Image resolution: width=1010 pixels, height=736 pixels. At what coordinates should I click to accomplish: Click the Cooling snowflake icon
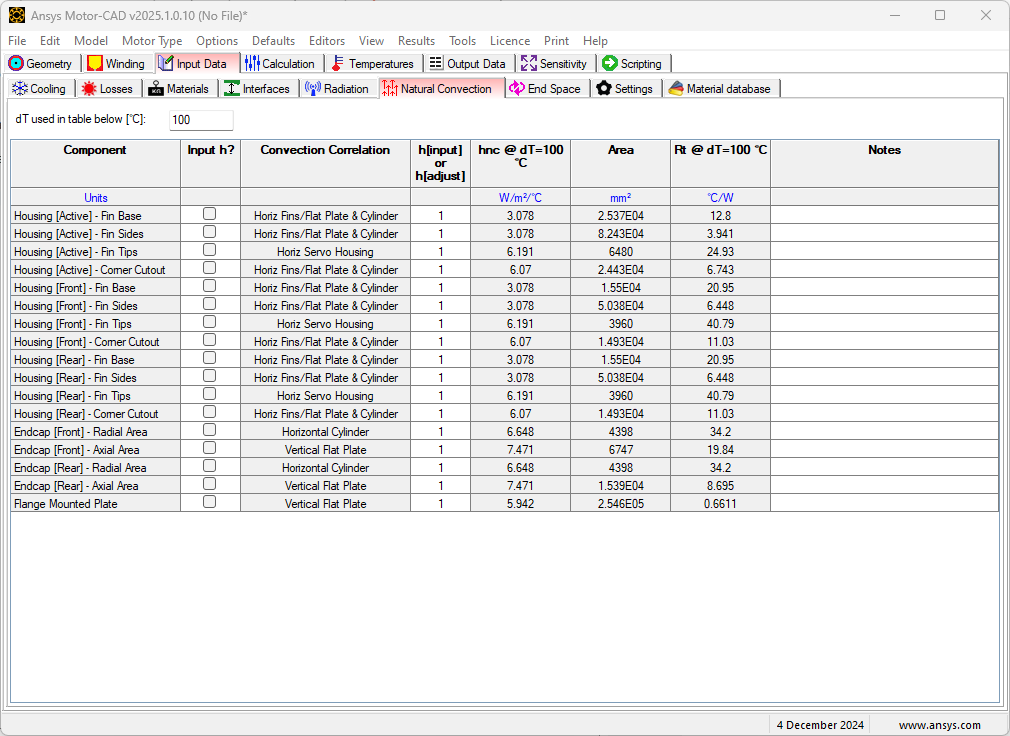[x=20, y=88]
